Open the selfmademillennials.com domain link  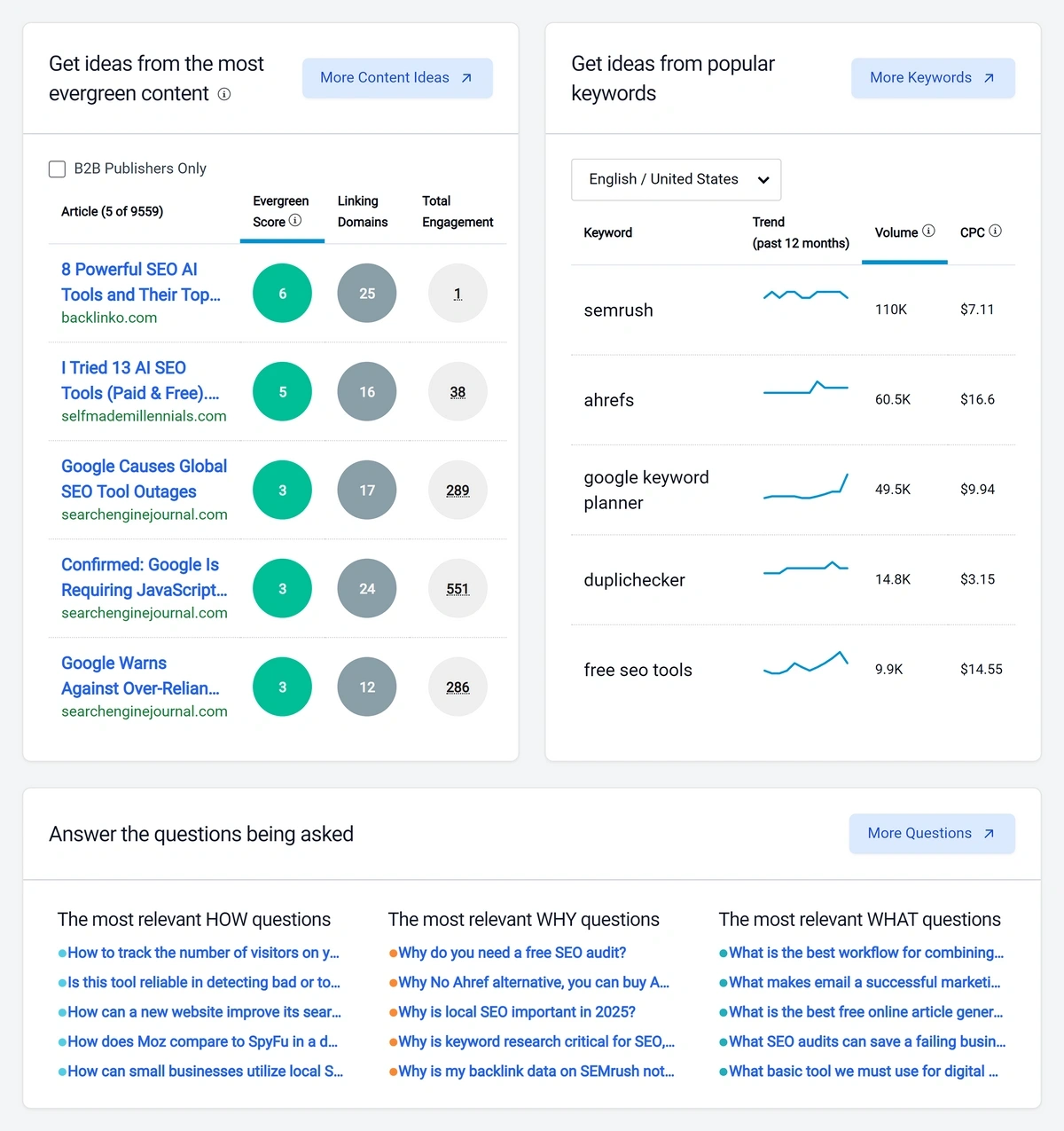tap(144, 416)
